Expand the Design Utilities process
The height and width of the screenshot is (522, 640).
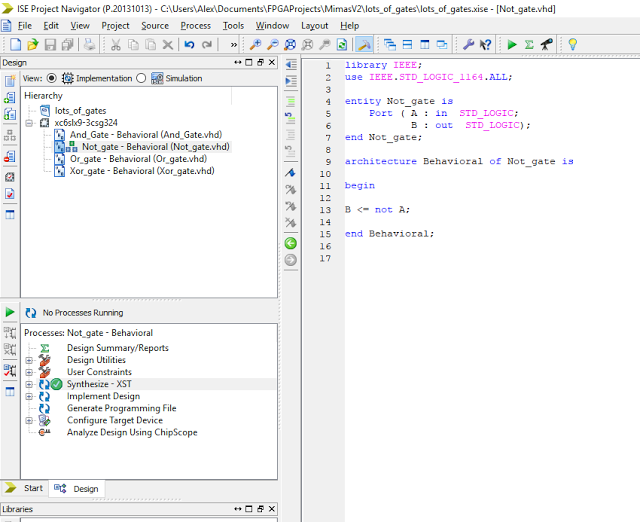pyautogui.click(x=29, y=360)
